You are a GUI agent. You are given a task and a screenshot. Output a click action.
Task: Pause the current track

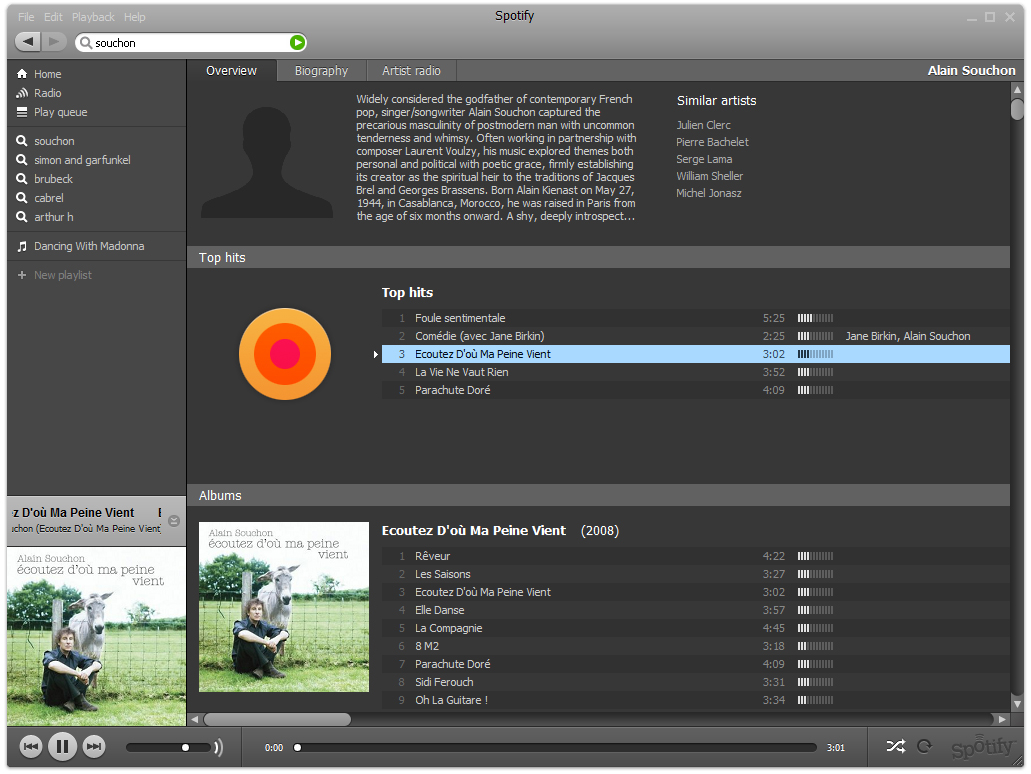62,746
